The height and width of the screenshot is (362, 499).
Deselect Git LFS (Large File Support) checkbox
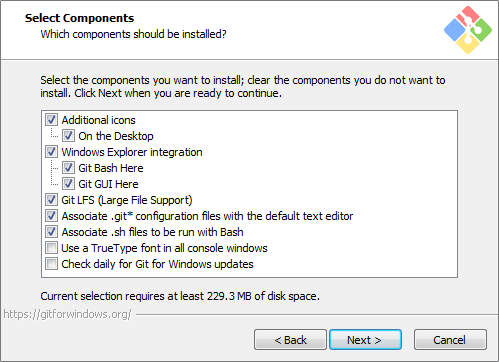coord(52,200)
